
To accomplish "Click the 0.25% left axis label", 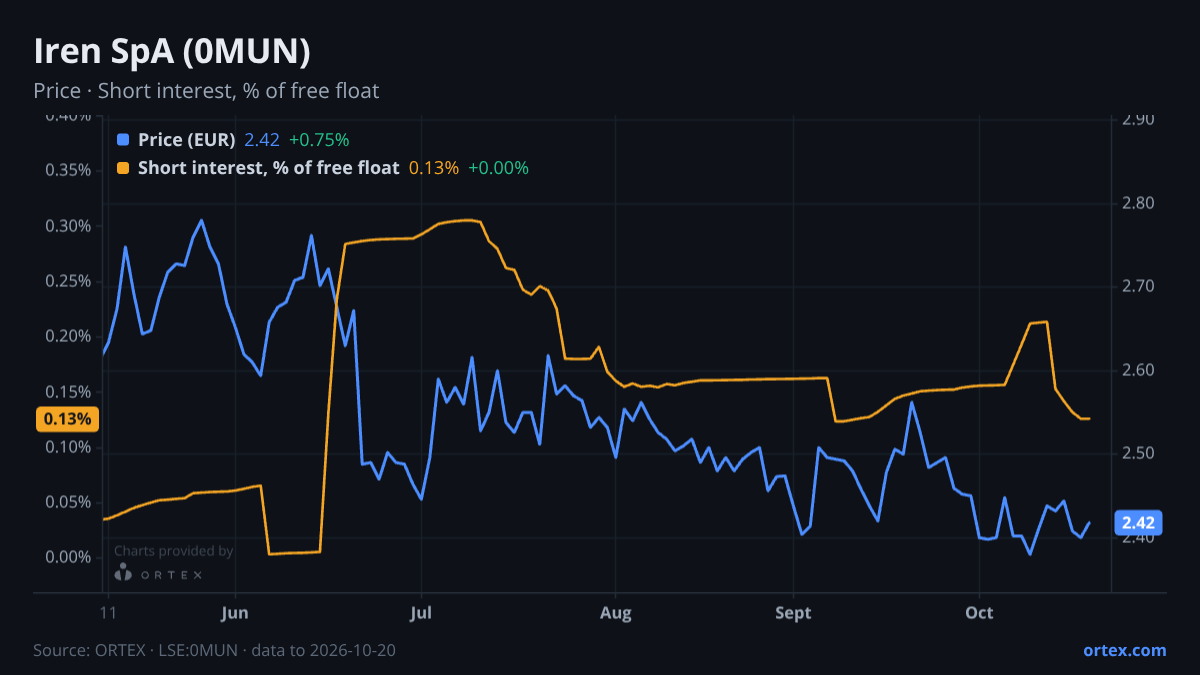I will (x=70, y=281).
